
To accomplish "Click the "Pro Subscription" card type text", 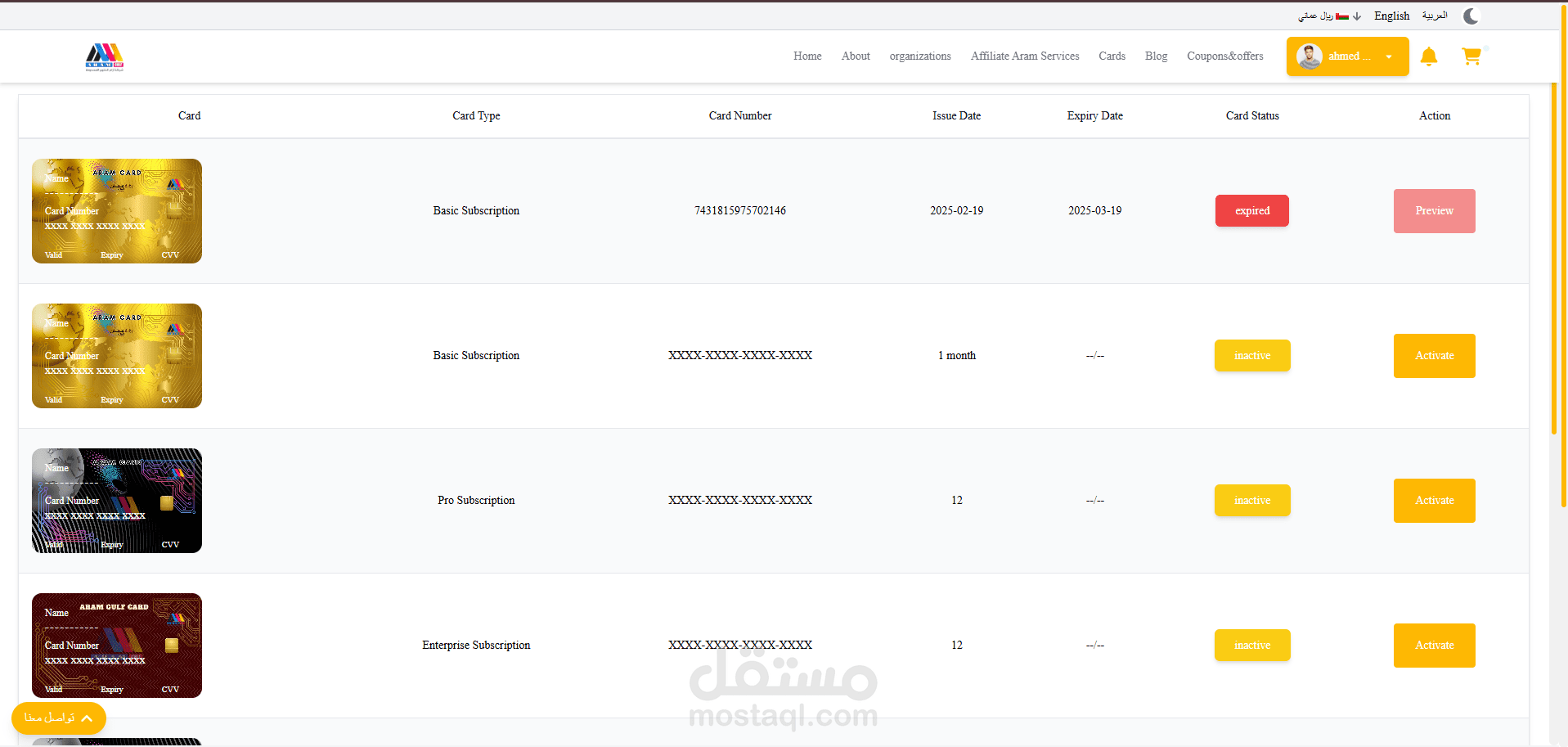I will (x=476, y=501).
